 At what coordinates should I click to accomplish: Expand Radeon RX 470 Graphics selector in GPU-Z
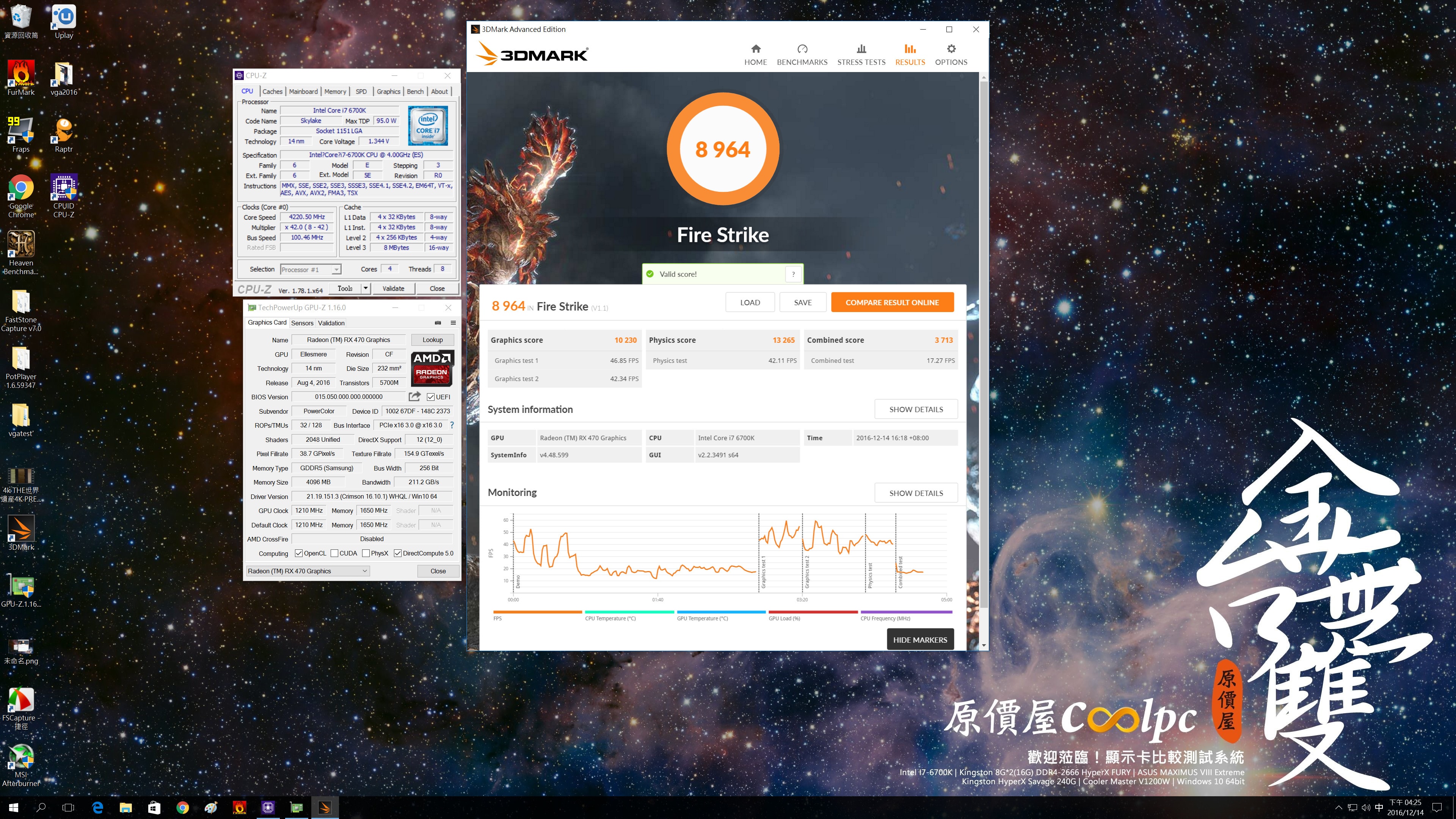click(x=308, y=571)
